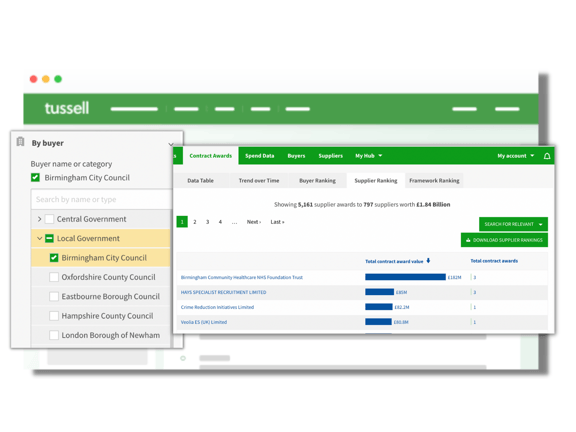Viewport: 576px width, 432px height.
Task: Switch to the Trend over Time tab
Action: coord(259,180)
